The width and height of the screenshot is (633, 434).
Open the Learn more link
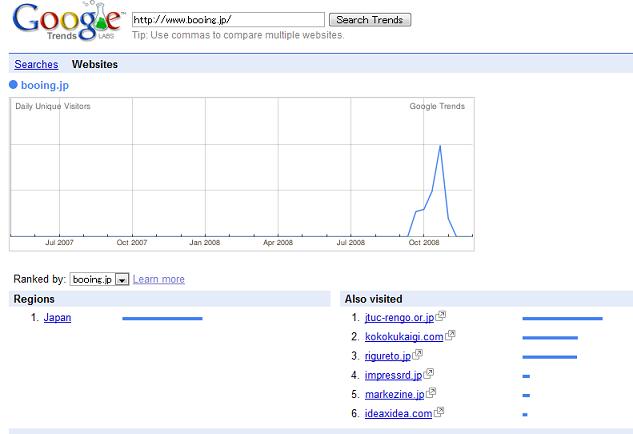tap(159, 279)
